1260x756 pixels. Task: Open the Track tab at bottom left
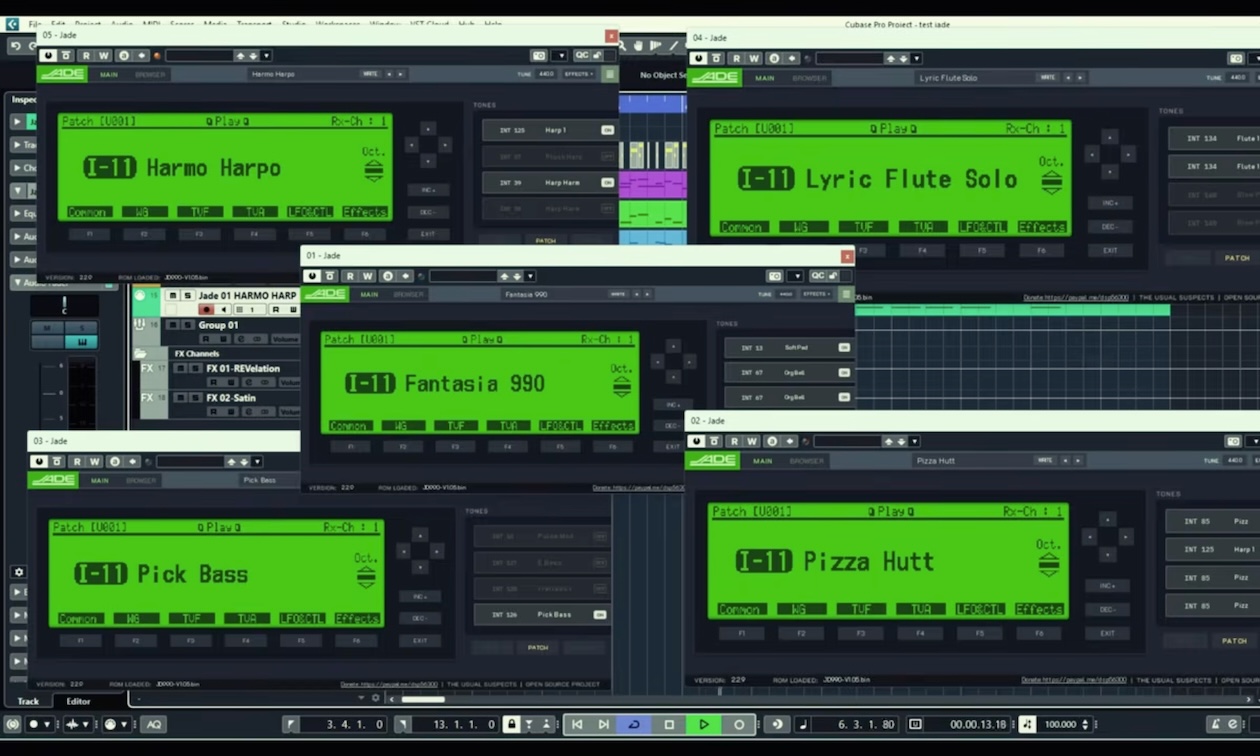pyautogui.click(x=28, y=701)
